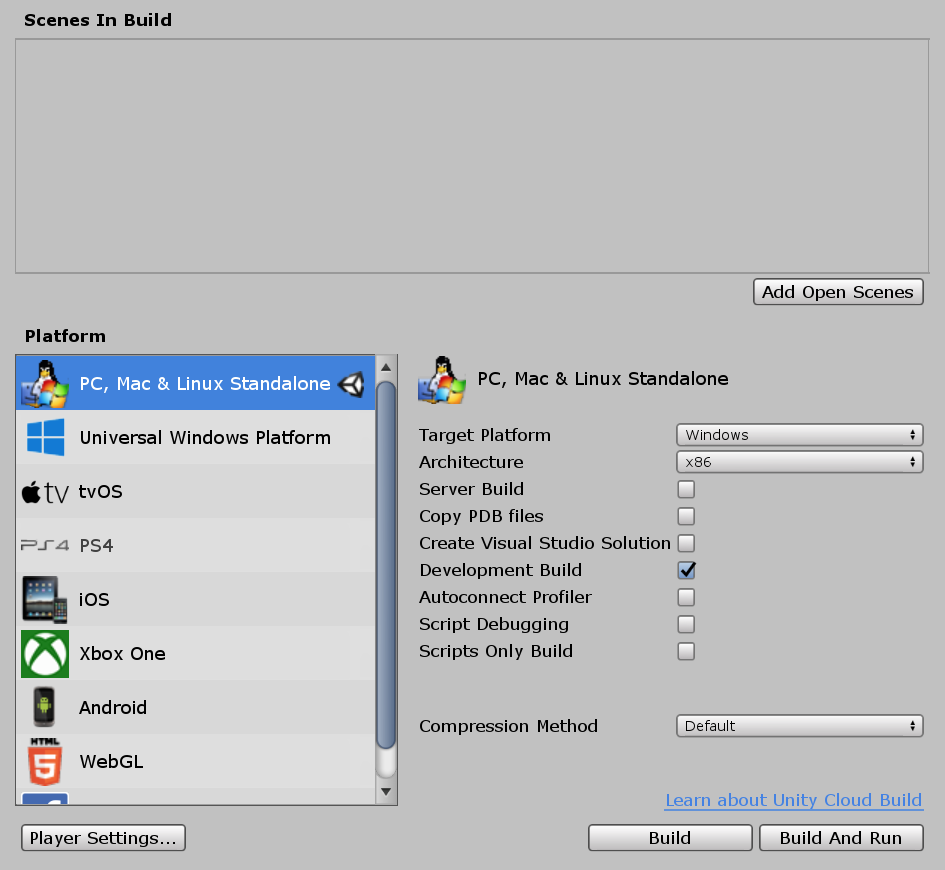
Task: Open the Learn about Unity Cloud Build link
Action: tap(794, 800)
